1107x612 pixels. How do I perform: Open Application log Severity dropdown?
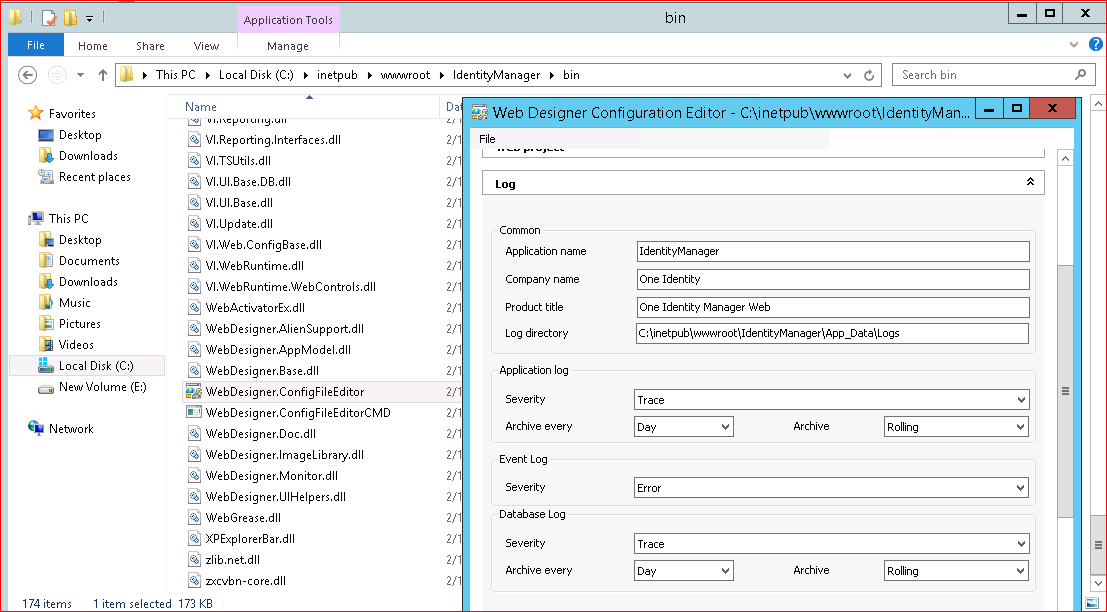(1021, 400)
